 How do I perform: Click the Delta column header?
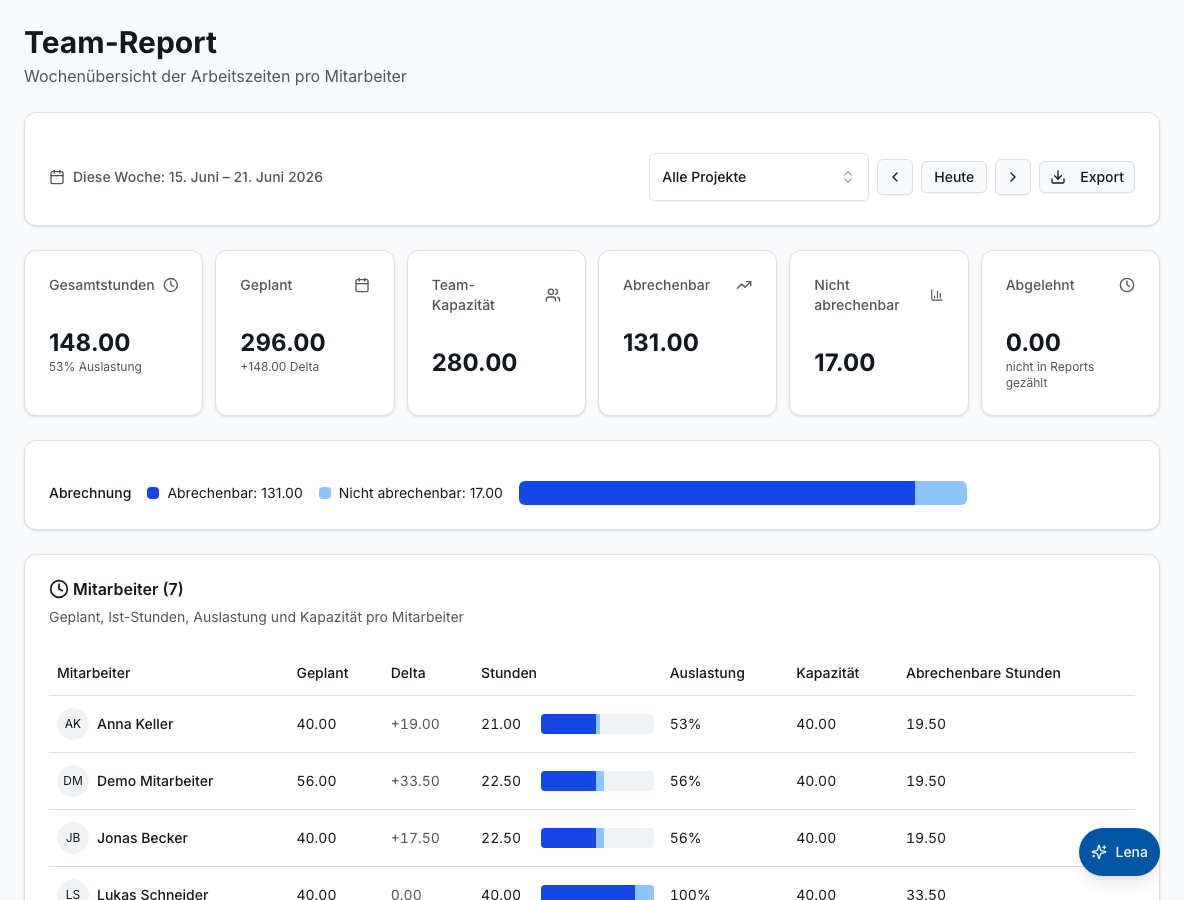tap(408, 673)
